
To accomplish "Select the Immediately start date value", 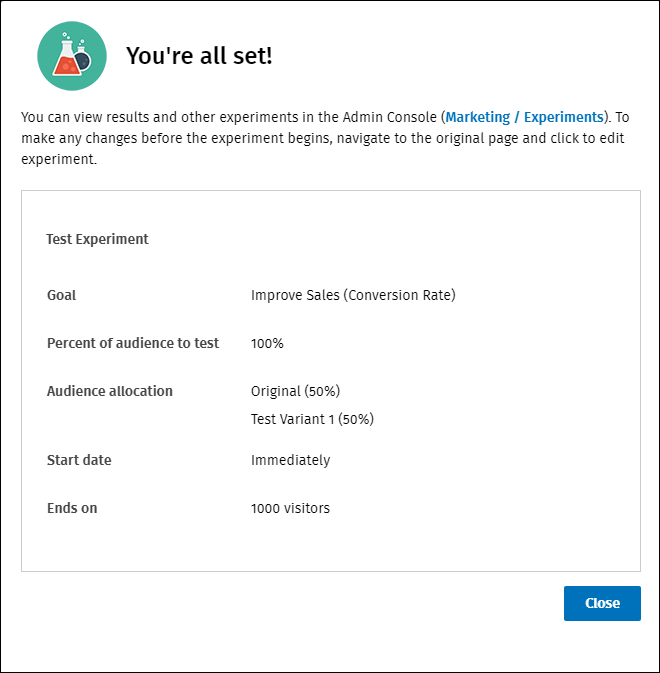I will pos(290,460).
